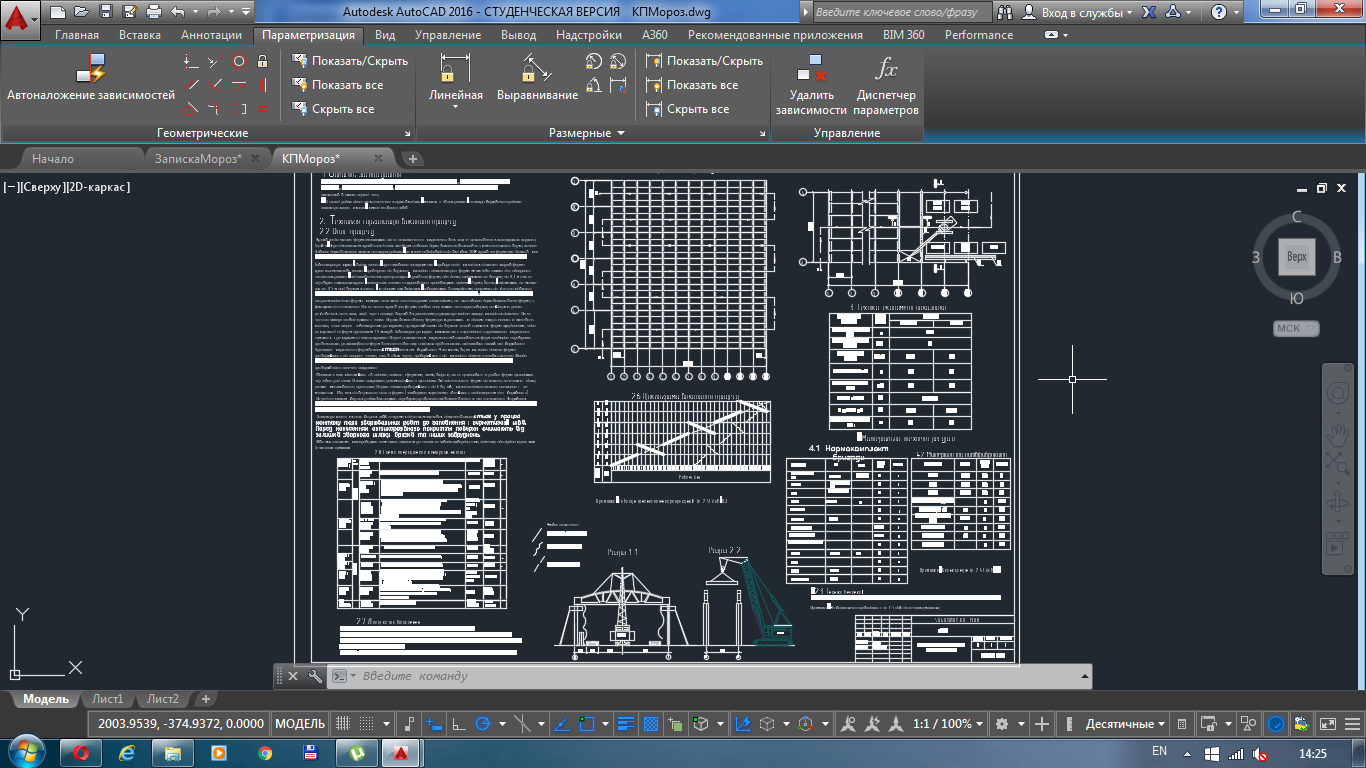Select the Symmetric constraint bracket icon
The image size is (1366, 768).
[x=239, y=109]
